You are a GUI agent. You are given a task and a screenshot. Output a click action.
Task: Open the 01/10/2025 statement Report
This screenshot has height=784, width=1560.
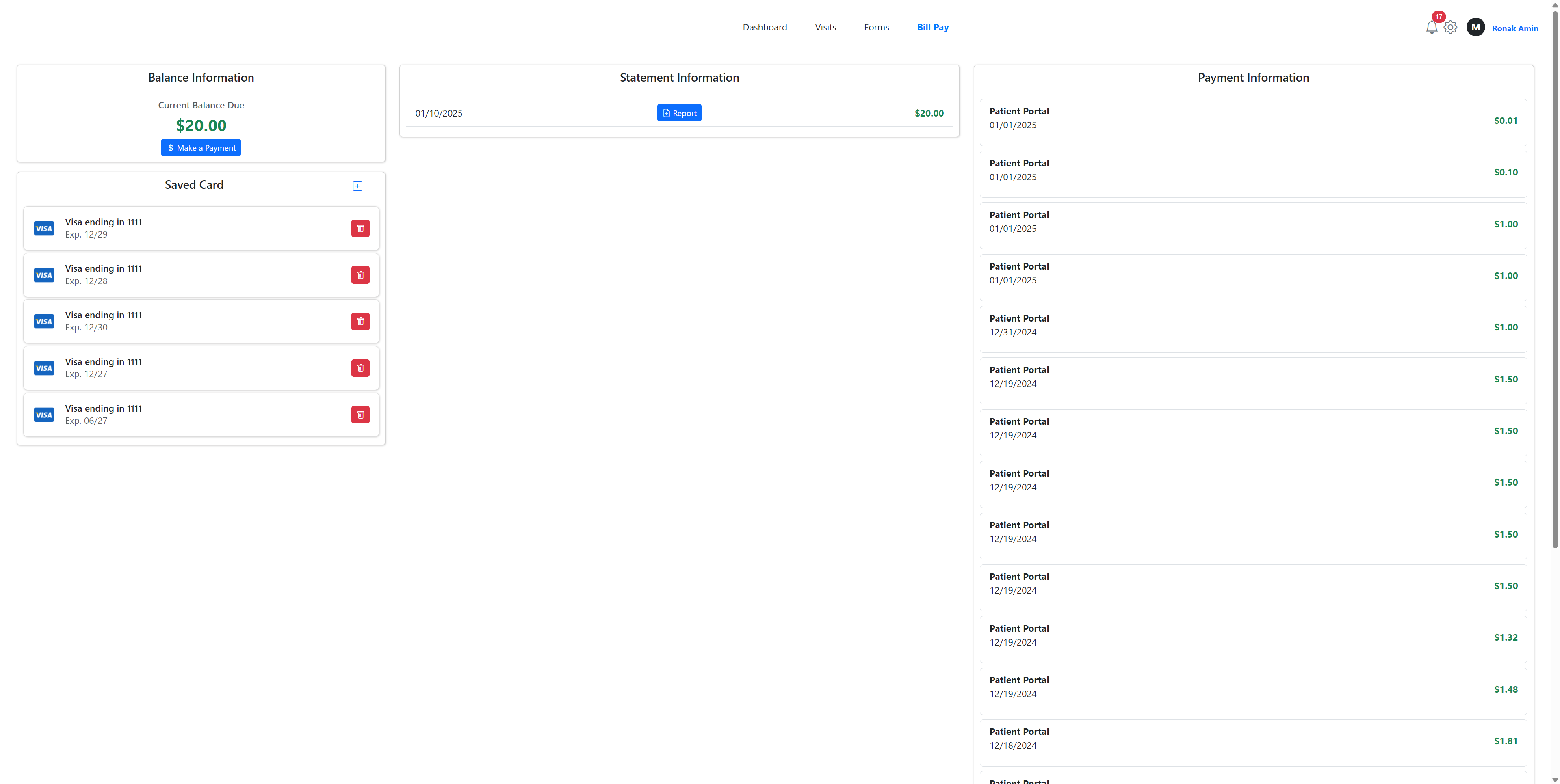pos(679,113)
